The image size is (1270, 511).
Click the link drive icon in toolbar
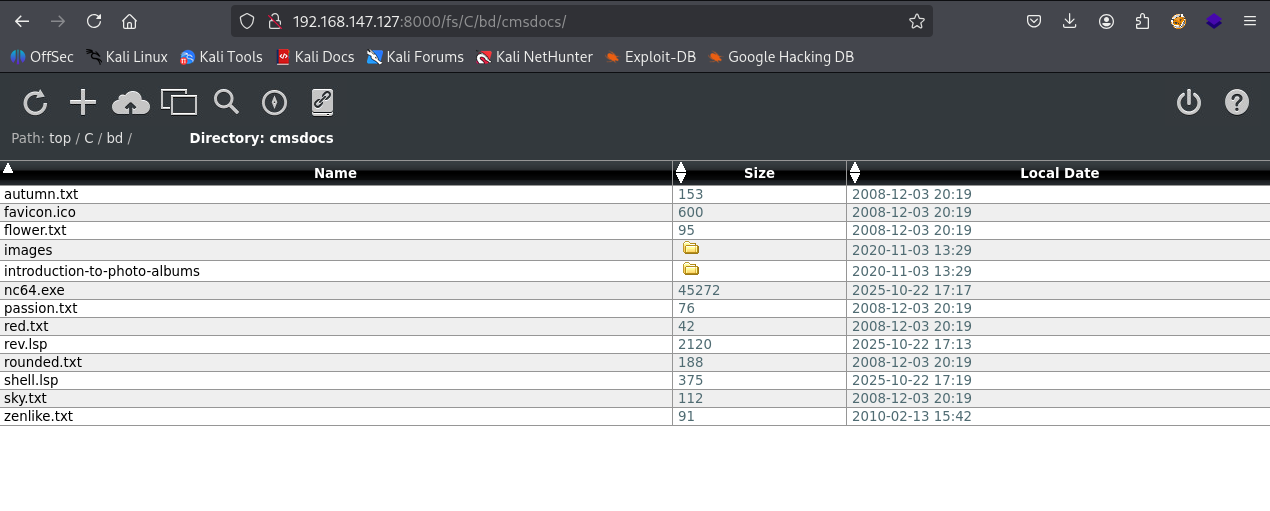321,102
